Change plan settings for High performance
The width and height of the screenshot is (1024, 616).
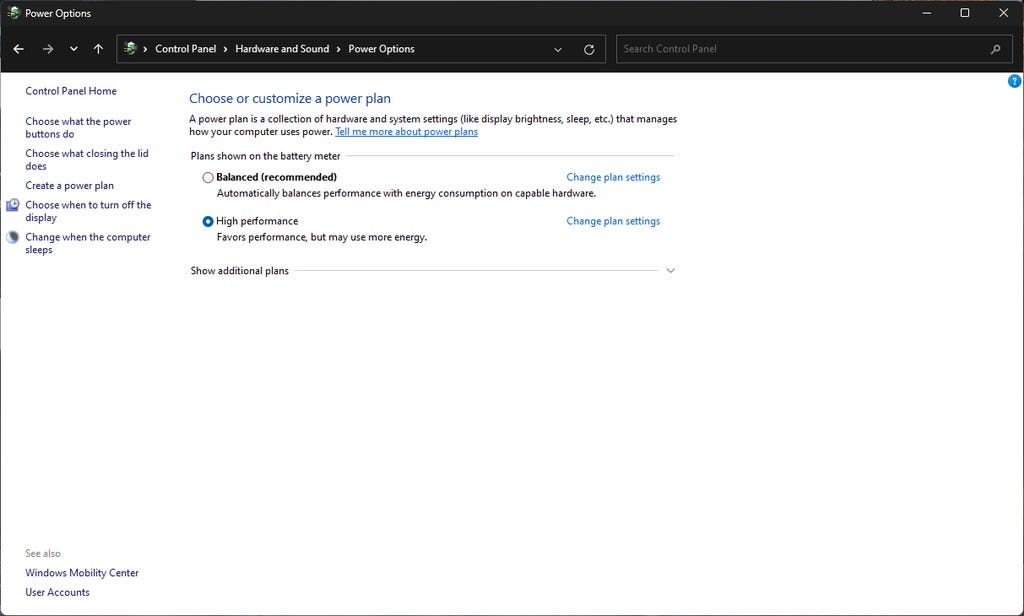pyautogui.click(x=613, y=221)
